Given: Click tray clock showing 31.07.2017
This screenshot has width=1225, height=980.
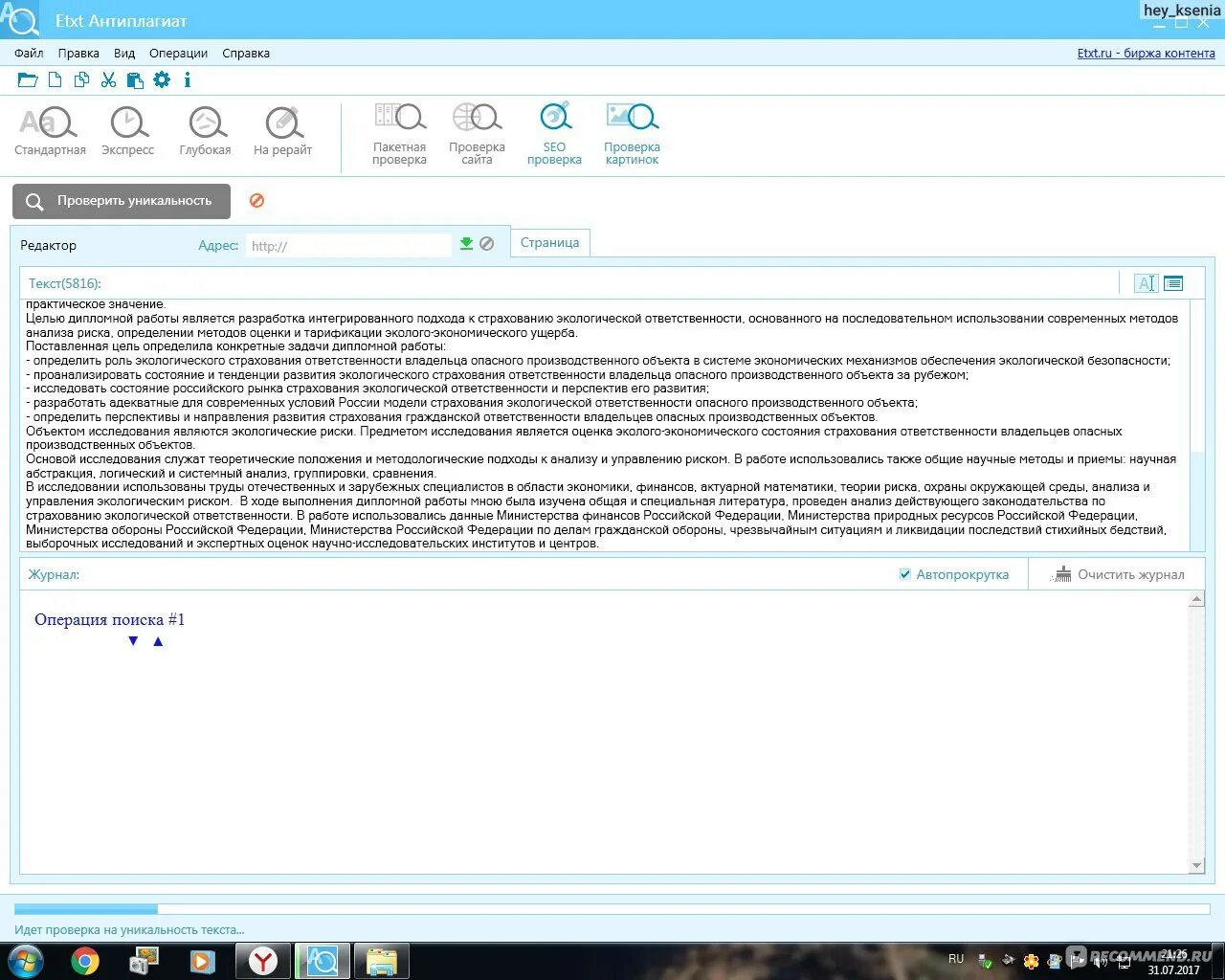Looking at the screenshot, I should (1174, 962).
